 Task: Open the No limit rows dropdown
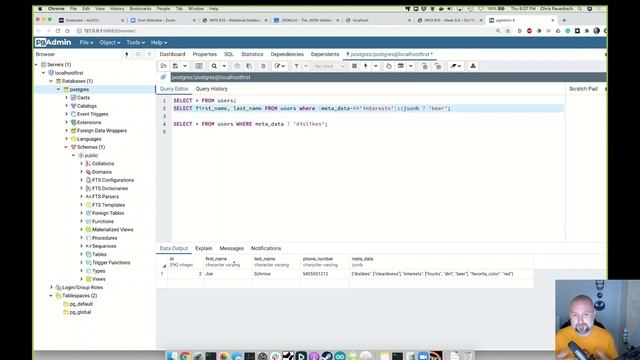pos(329,66)
